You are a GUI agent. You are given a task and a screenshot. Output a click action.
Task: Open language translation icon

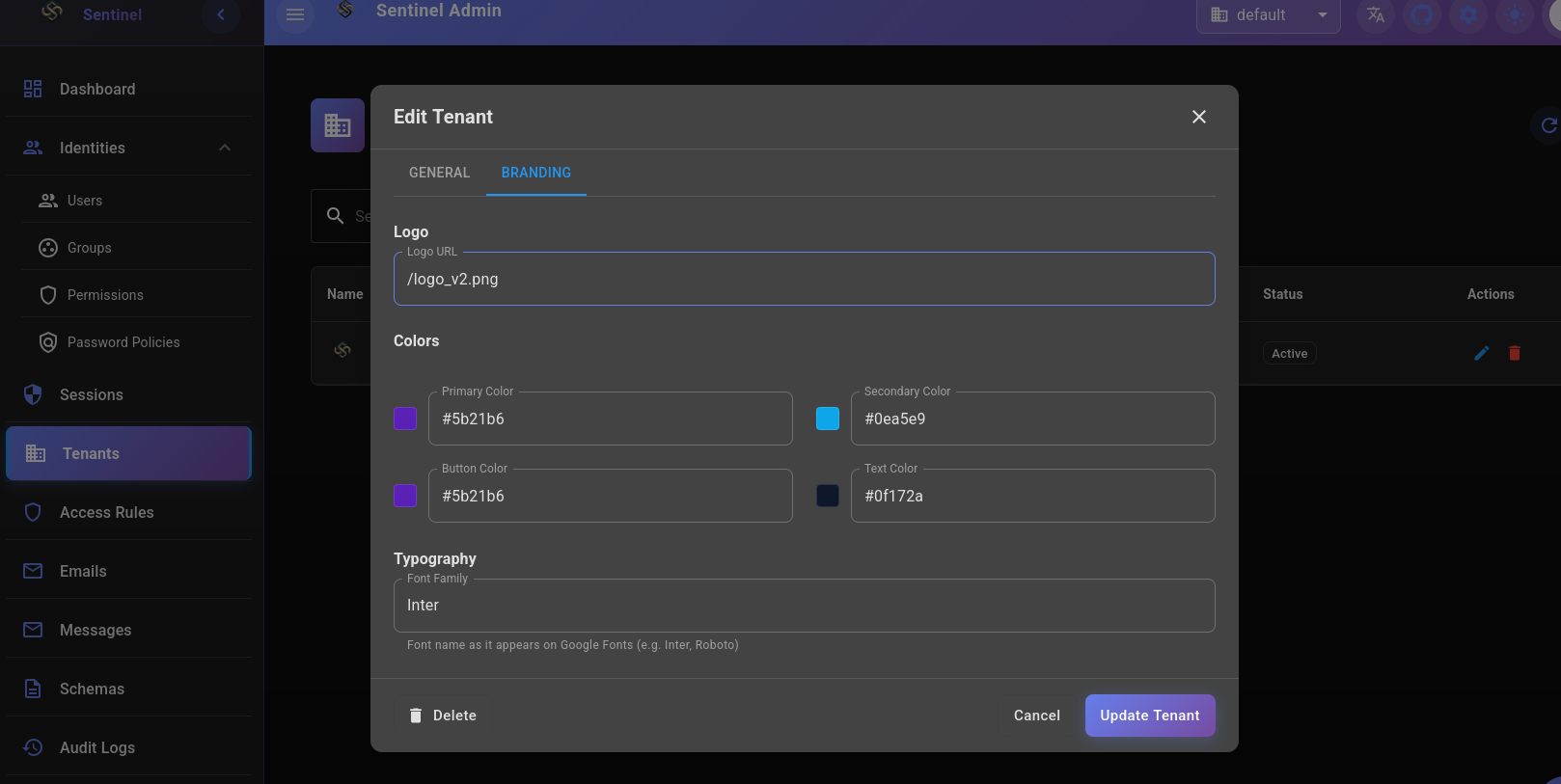1376,14
